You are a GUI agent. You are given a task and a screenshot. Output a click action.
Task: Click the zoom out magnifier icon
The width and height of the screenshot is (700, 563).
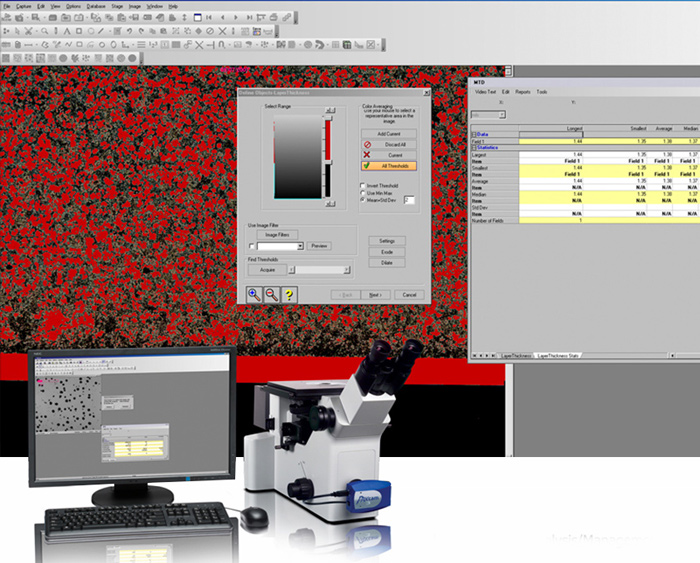pyautogui.click(x=272, y=294)
